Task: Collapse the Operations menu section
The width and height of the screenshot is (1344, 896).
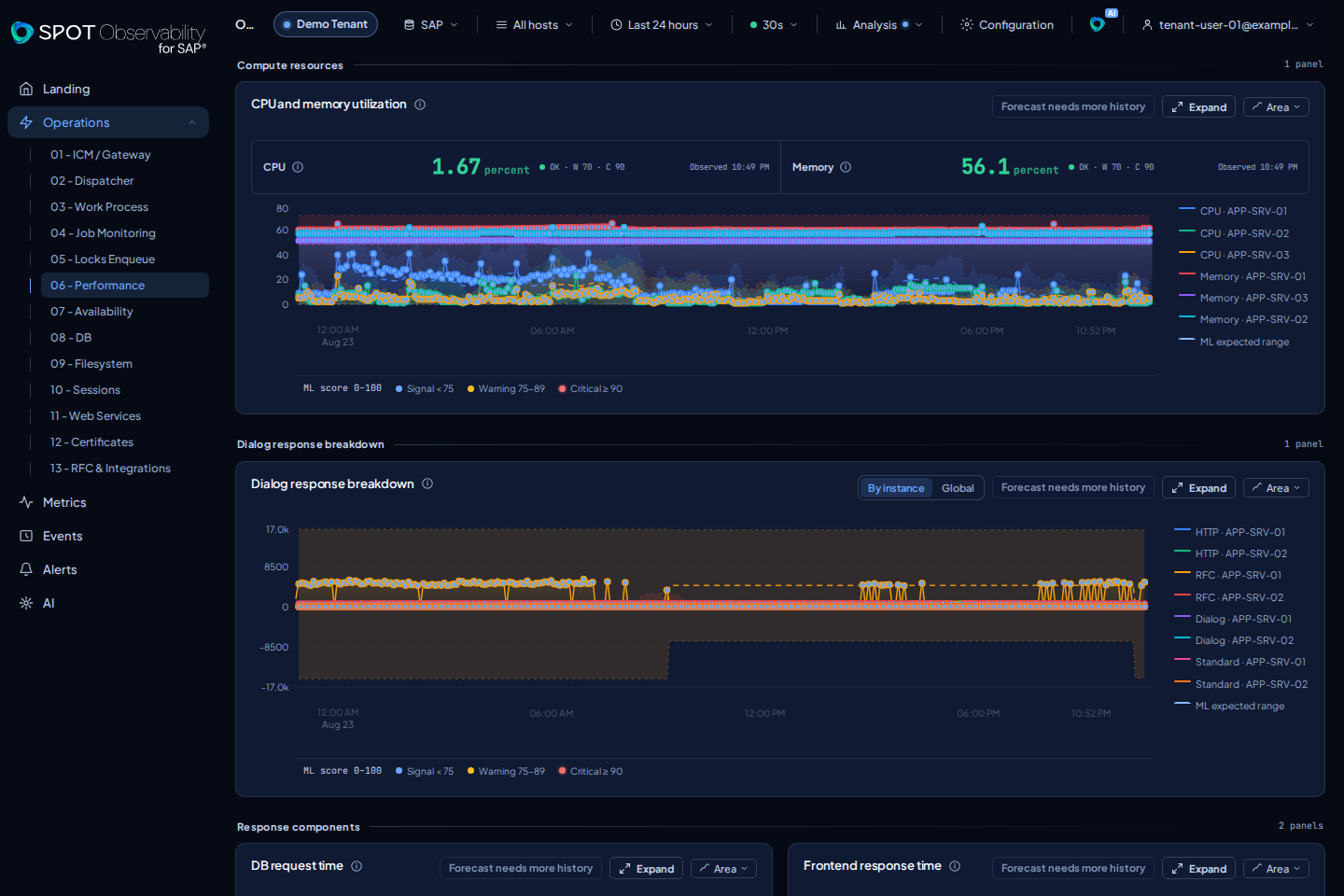Action: point(192,122)
